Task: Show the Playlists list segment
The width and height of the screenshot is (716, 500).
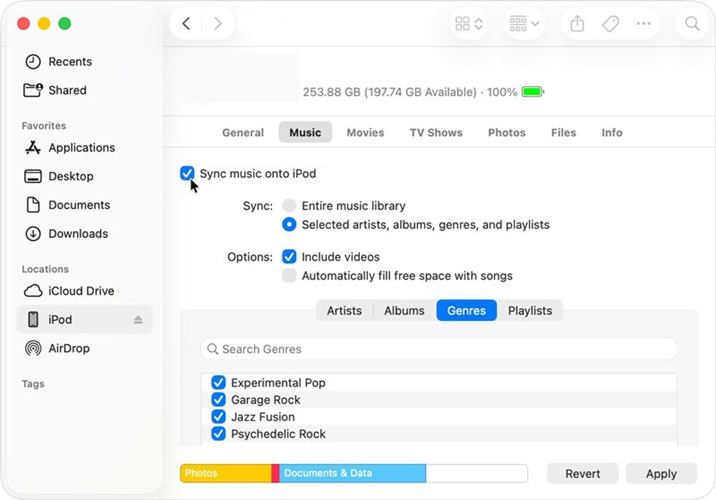Action: [530, 311]
